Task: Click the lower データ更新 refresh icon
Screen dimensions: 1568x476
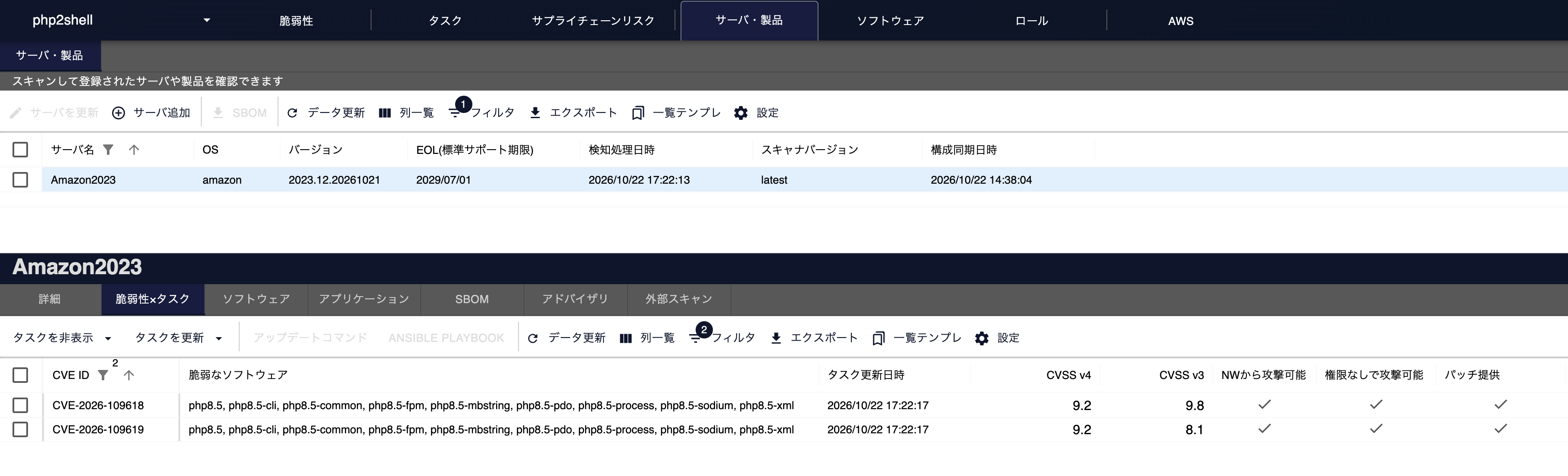Action: pos(533,338)
